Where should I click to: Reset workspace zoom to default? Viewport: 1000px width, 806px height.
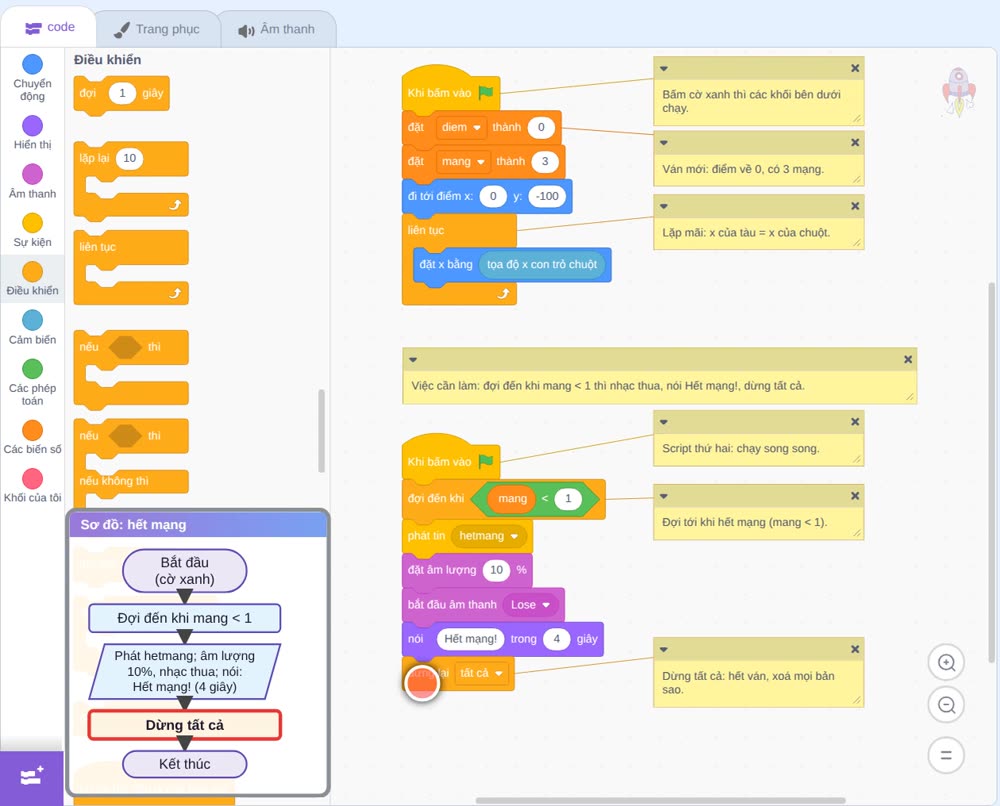pos(946,755)
